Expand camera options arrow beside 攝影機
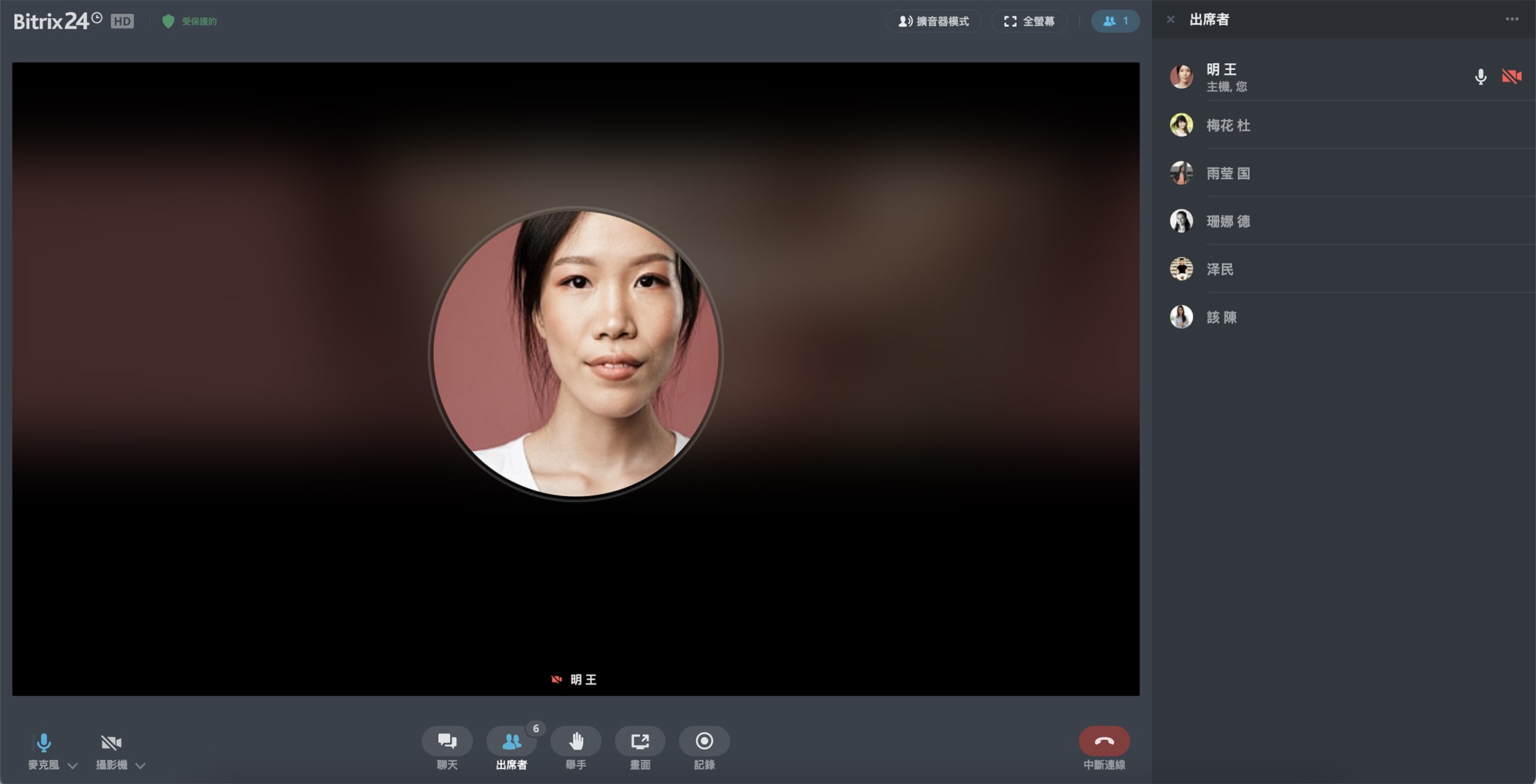The height and width of the screenshot is (784, 1536). [140, 766]
